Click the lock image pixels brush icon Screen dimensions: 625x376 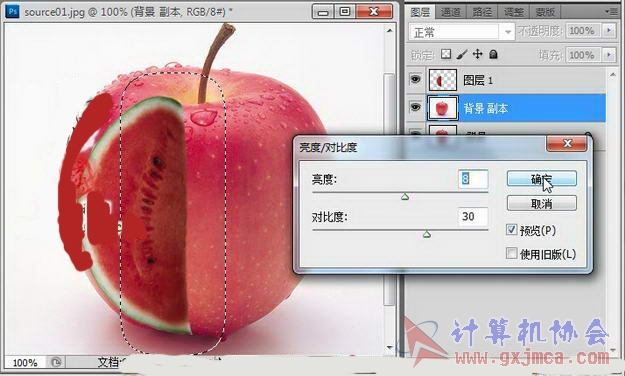462,54
